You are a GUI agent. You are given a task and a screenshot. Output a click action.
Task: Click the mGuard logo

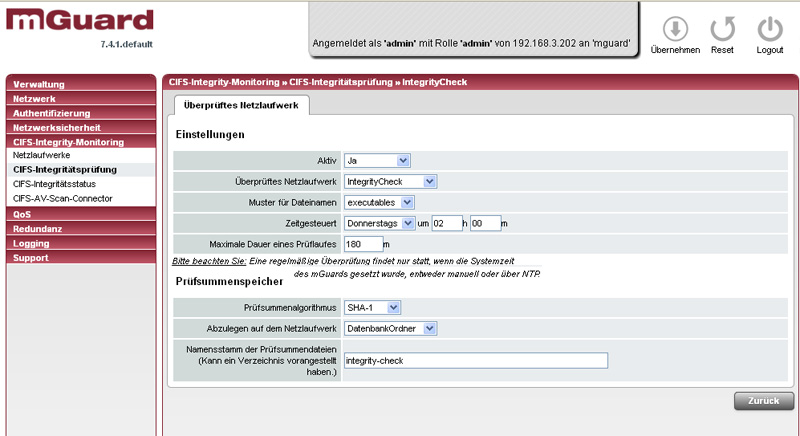(80, 20)
